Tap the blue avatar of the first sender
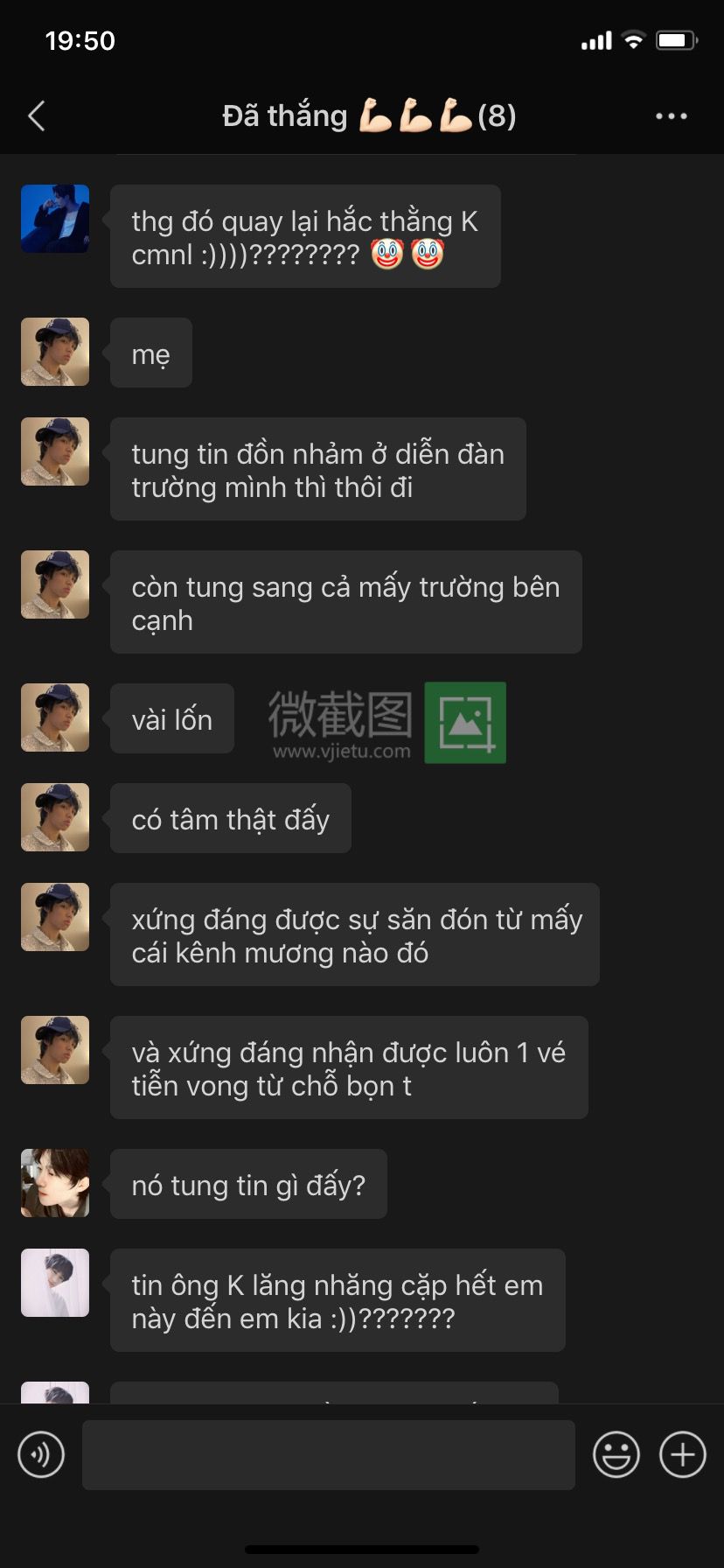Viewport: 724px width, 1568px height. (x=55, y=219)
